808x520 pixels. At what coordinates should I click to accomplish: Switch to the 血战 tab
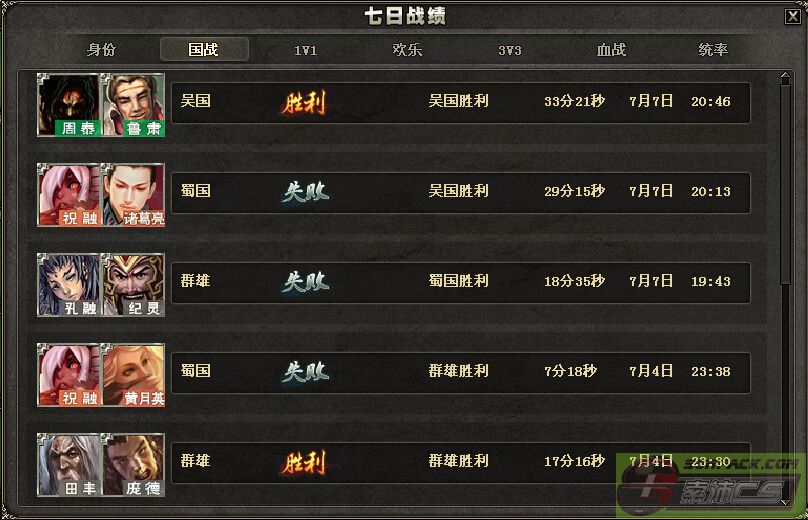pos(612,49)
